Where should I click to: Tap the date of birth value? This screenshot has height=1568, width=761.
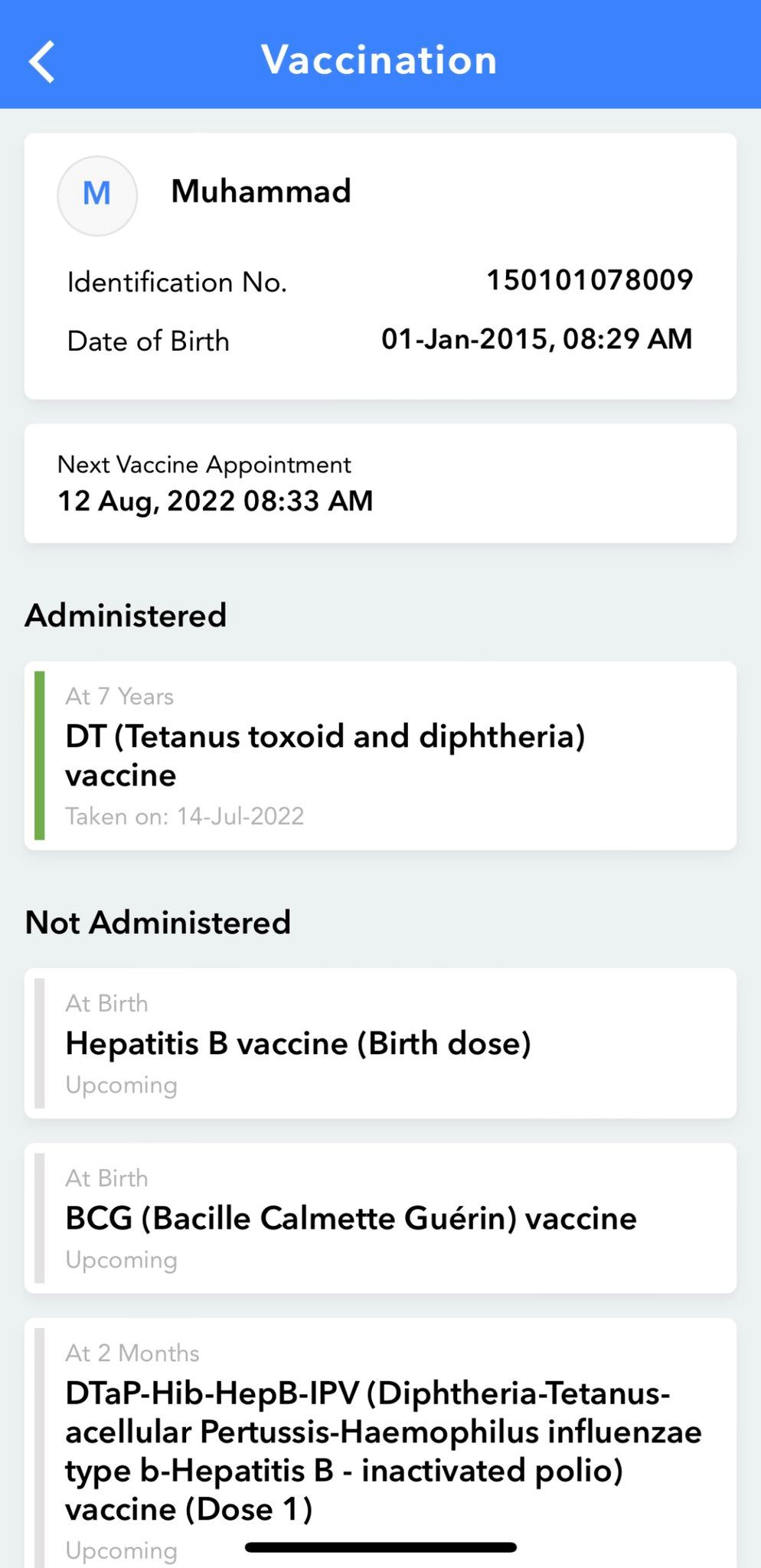[537, 339]
